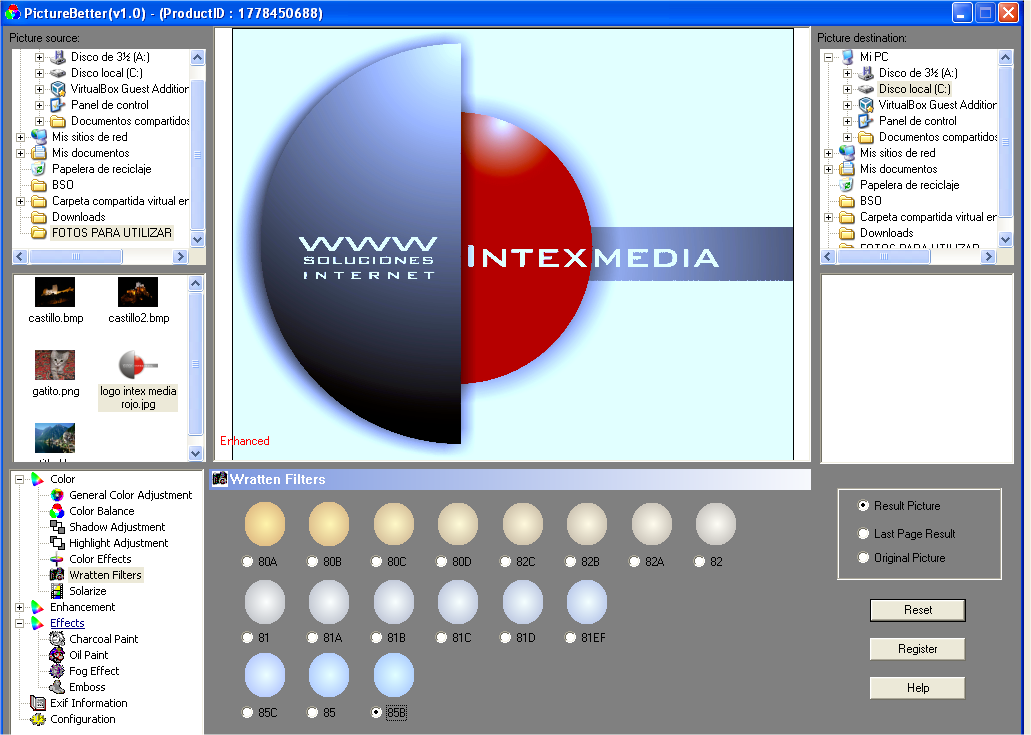Click the Configuration gear icon

(x=38, y=719)
